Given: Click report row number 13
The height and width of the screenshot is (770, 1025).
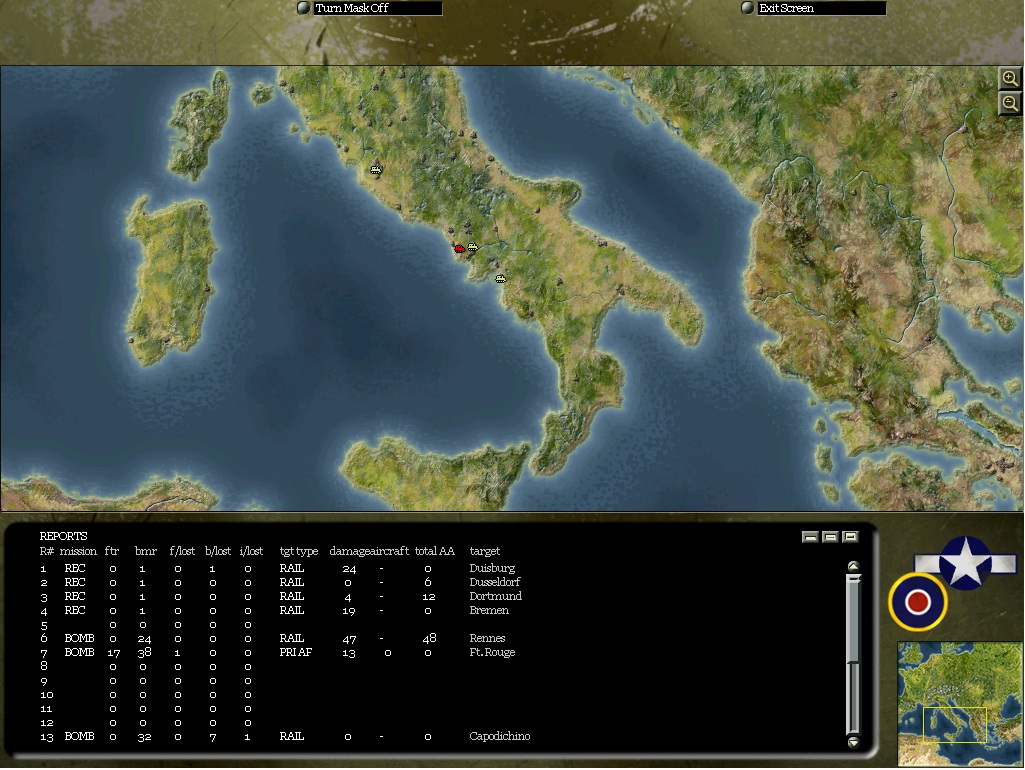Looking at the screenshot, I should (46, 737).
